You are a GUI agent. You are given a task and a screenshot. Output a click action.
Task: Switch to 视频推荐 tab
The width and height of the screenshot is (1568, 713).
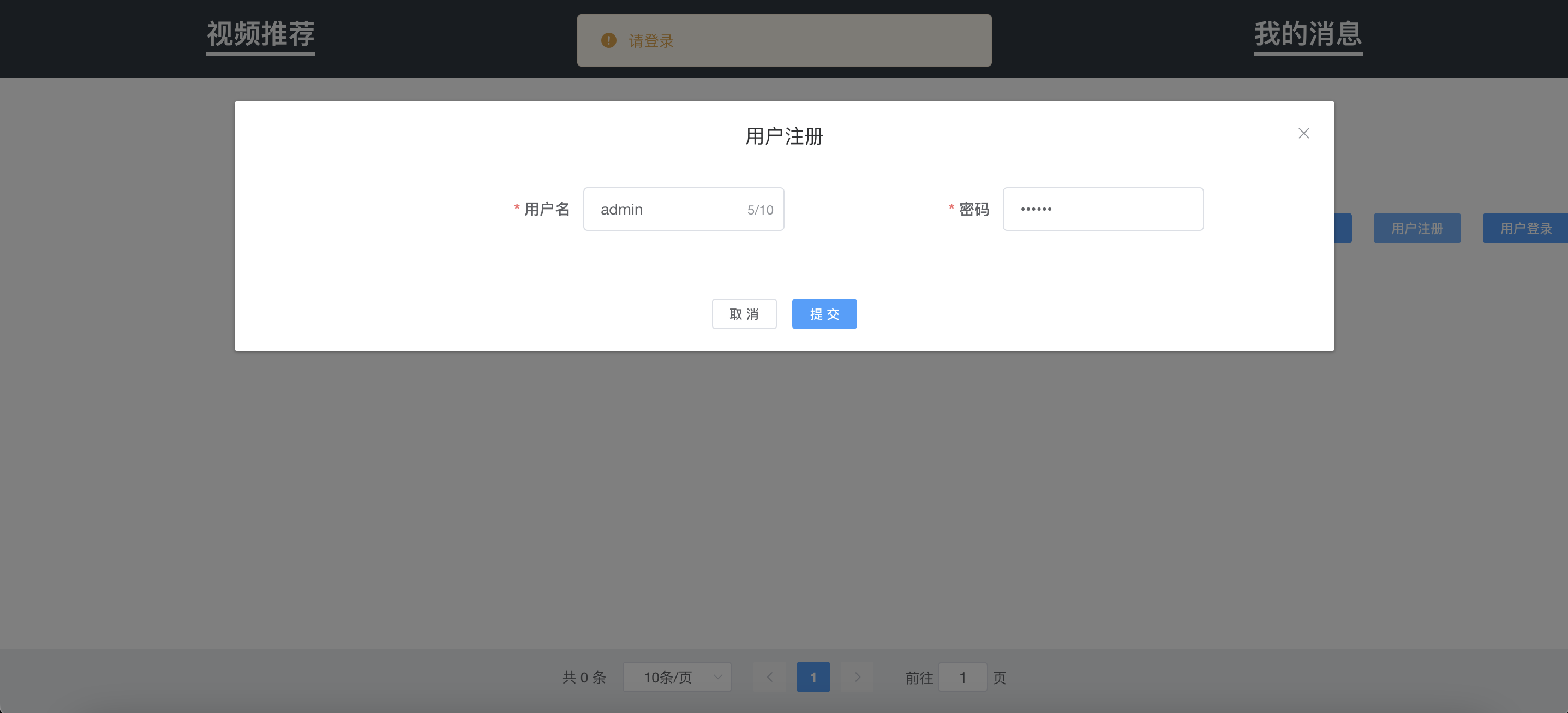point(261,34)
